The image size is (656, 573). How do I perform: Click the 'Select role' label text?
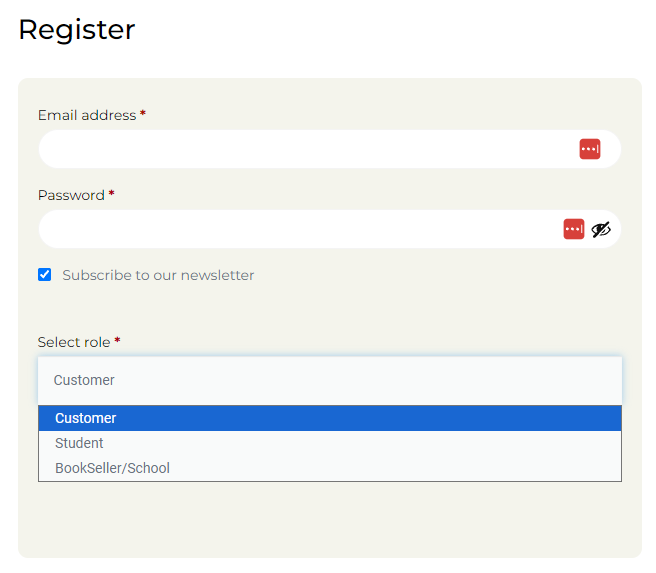(x=74, y=342)
